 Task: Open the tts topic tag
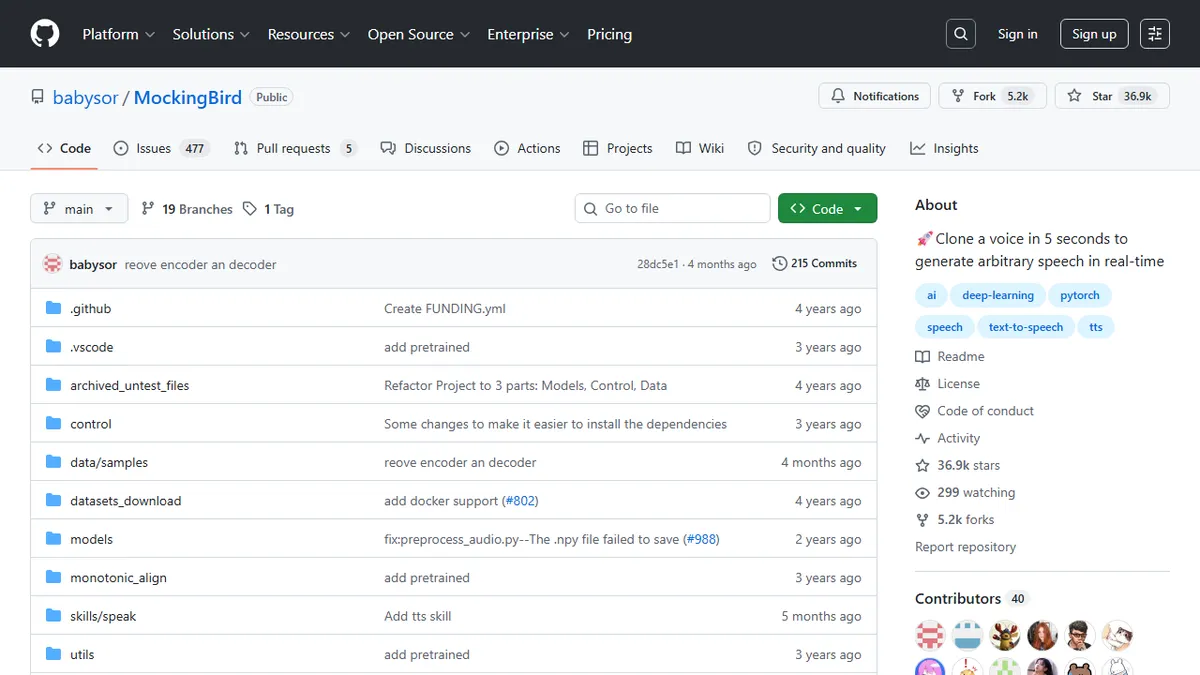click(1096, 327)
